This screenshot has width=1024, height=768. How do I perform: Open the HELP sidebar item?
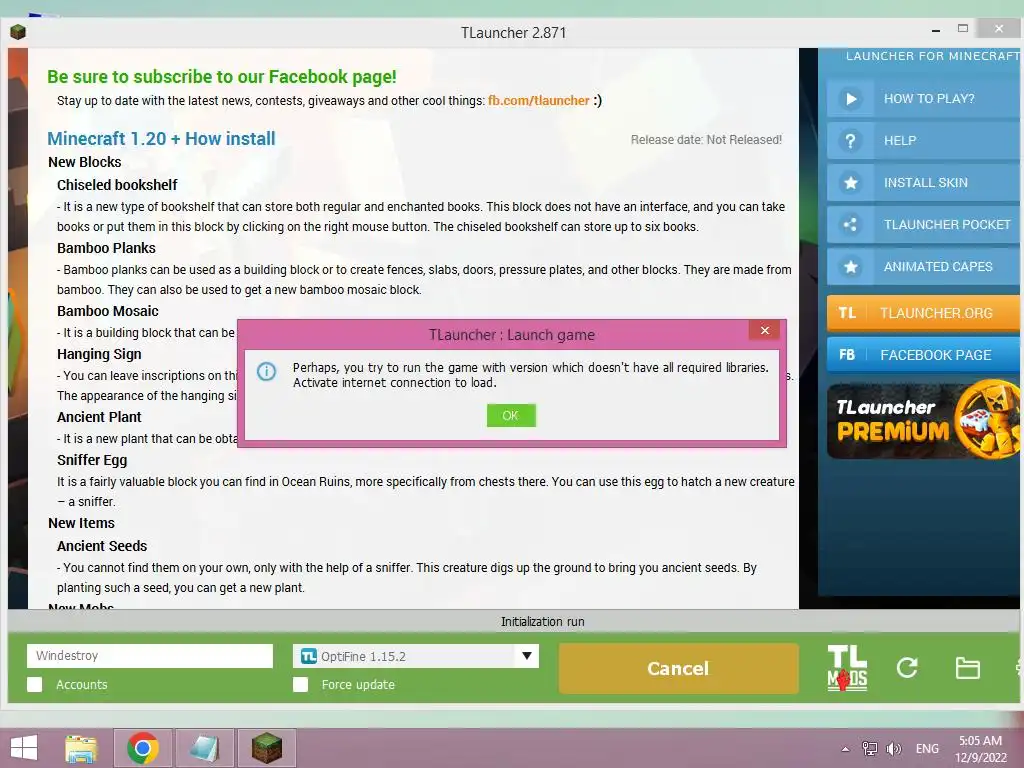coord(923,140)
